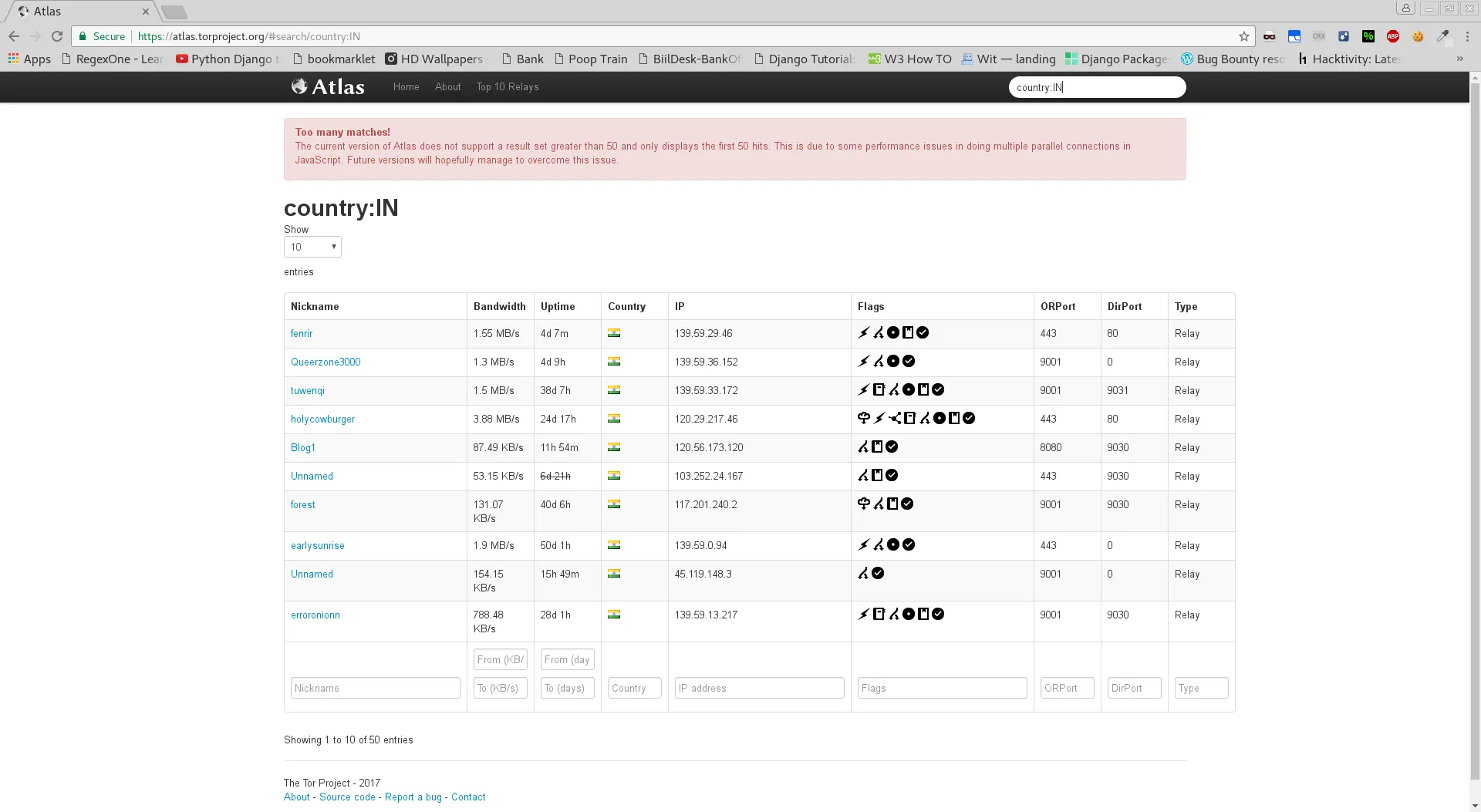
Task: Reload the Atlas page
Action: click(x=57, y=36)
